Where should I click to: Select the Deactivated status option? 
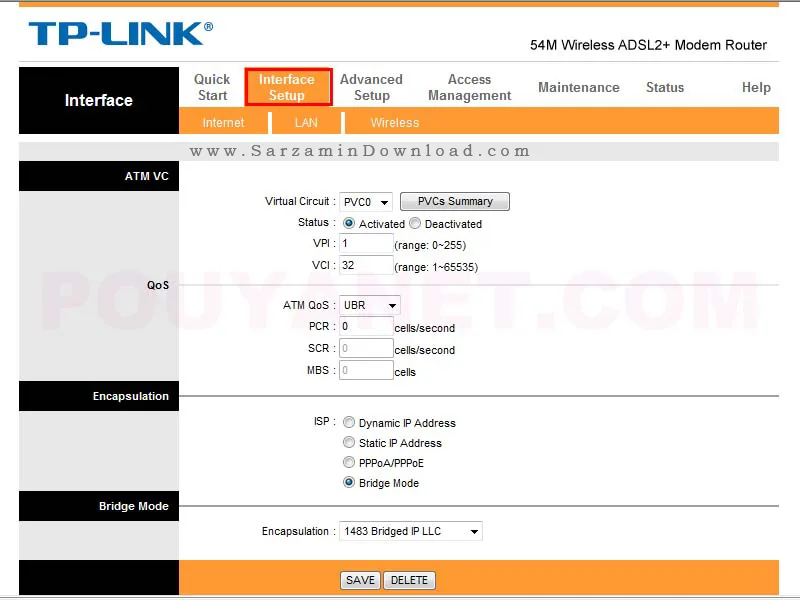(415, 224)
